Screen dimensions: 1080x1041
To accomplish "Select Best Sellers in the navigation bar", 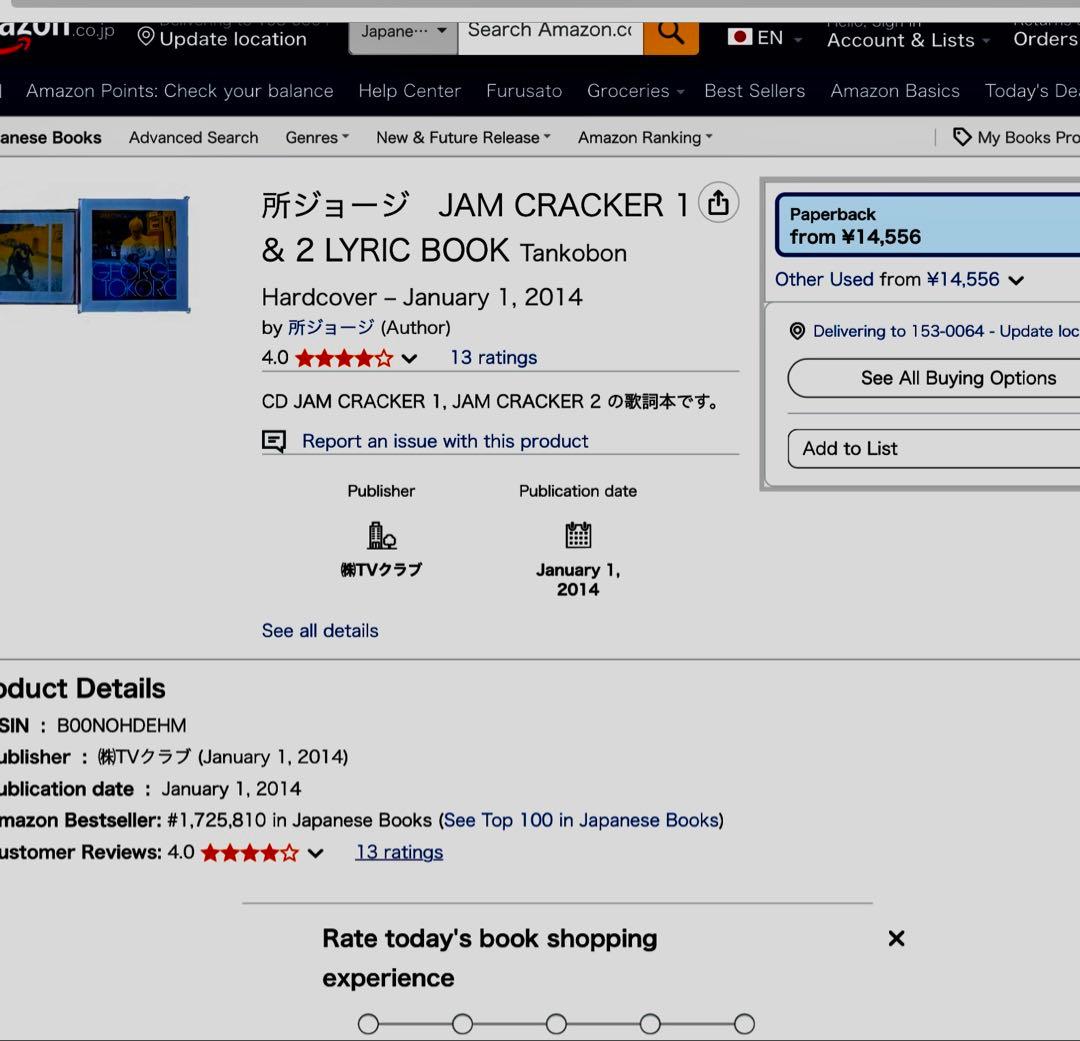I will 754,90.
